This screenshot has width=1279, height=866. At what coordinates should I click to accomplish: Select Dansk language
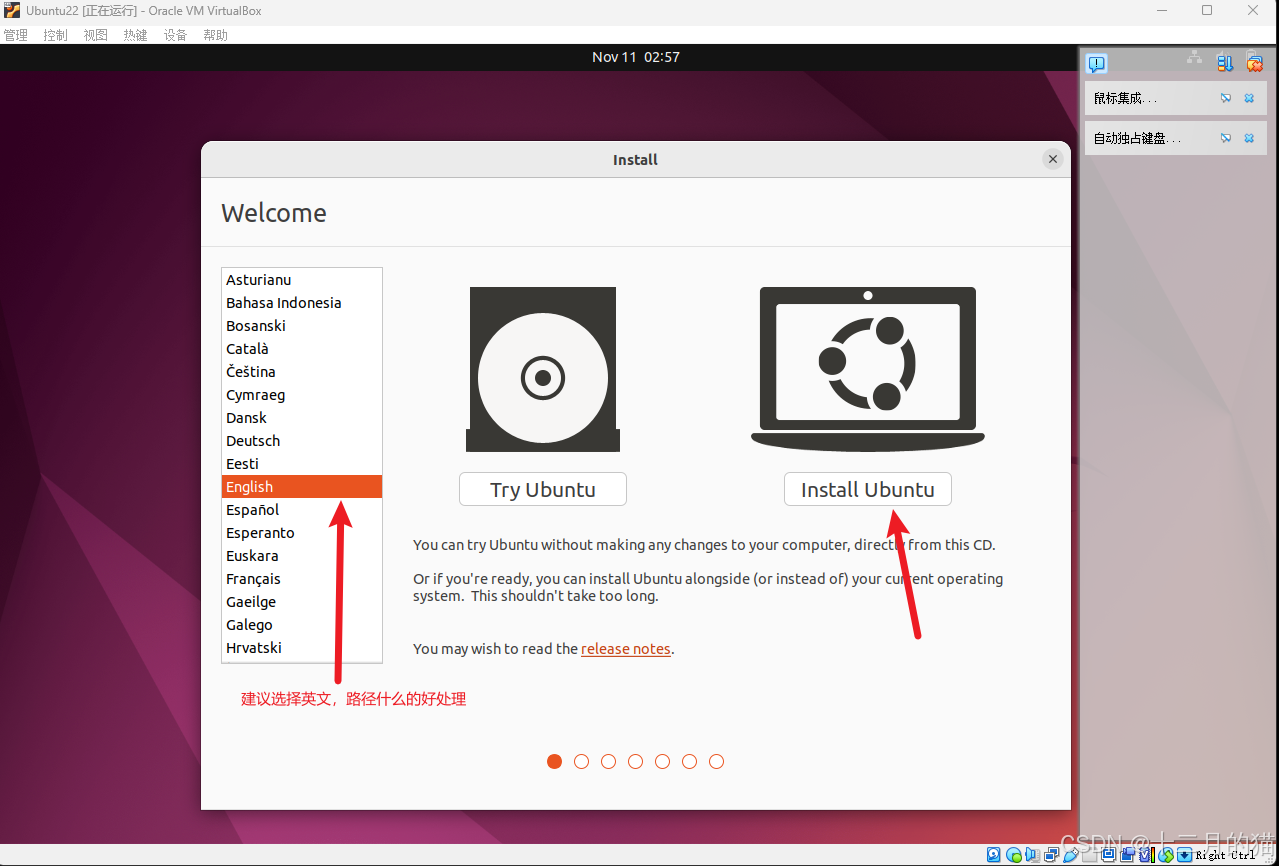click(x=302, y=418)
